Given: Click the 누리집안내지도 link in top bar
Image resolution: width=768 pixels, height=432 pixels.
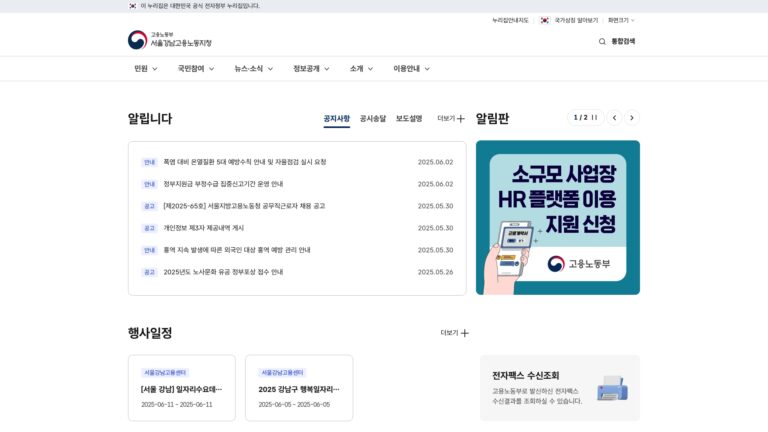Looking at the screenshot, I should click(510, 21).
